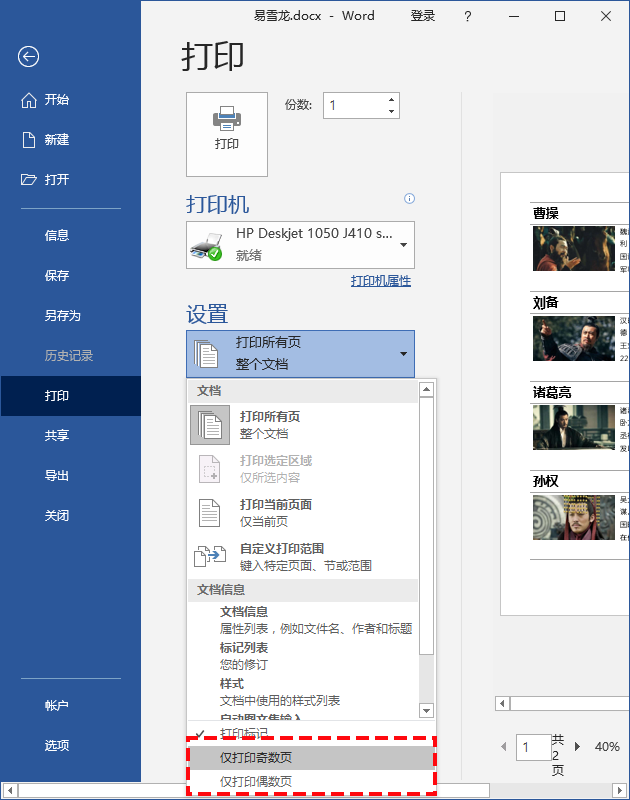The height and width of the screenshot is (800, 630).
Task: Click 另存为 in the sidebar
Action: point(70,316)
